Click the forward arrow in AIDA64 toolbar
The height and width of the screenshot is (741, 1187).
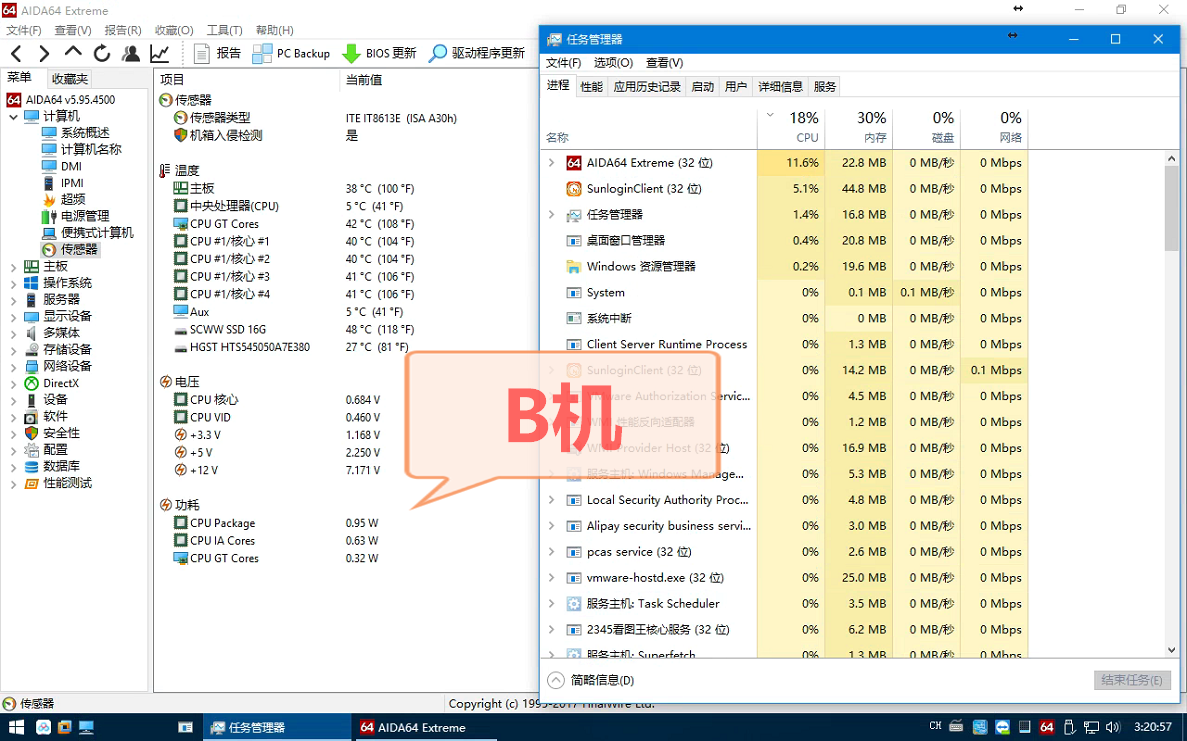click(44, 53)
